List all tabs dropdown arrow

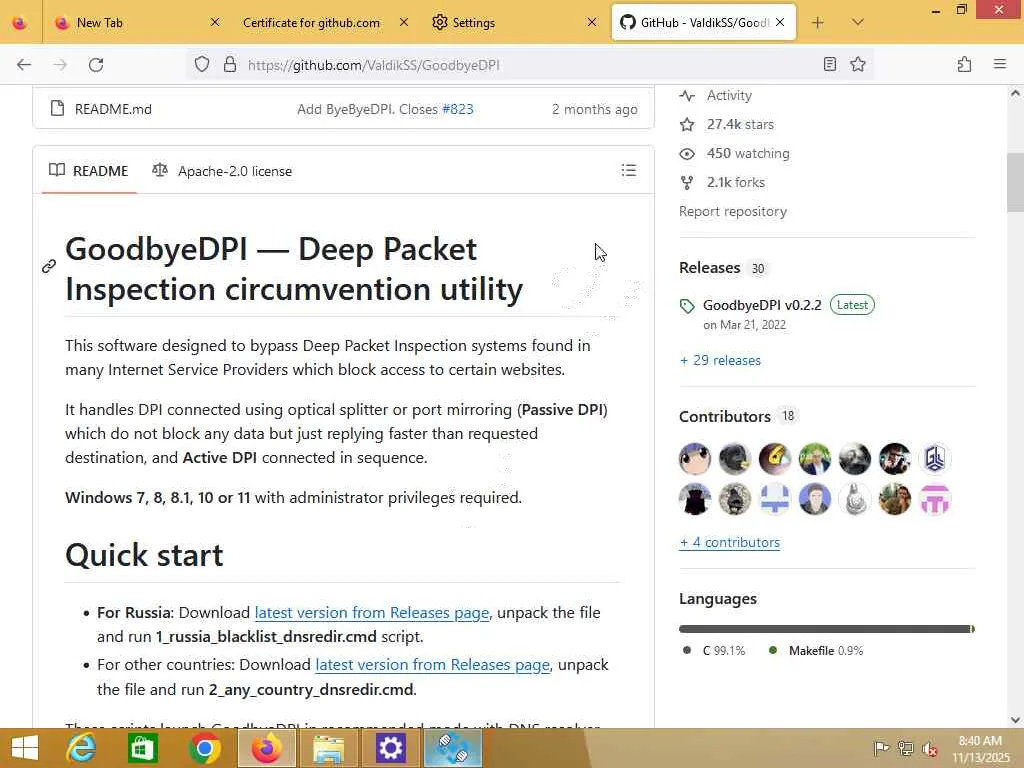tap(858, 23)
